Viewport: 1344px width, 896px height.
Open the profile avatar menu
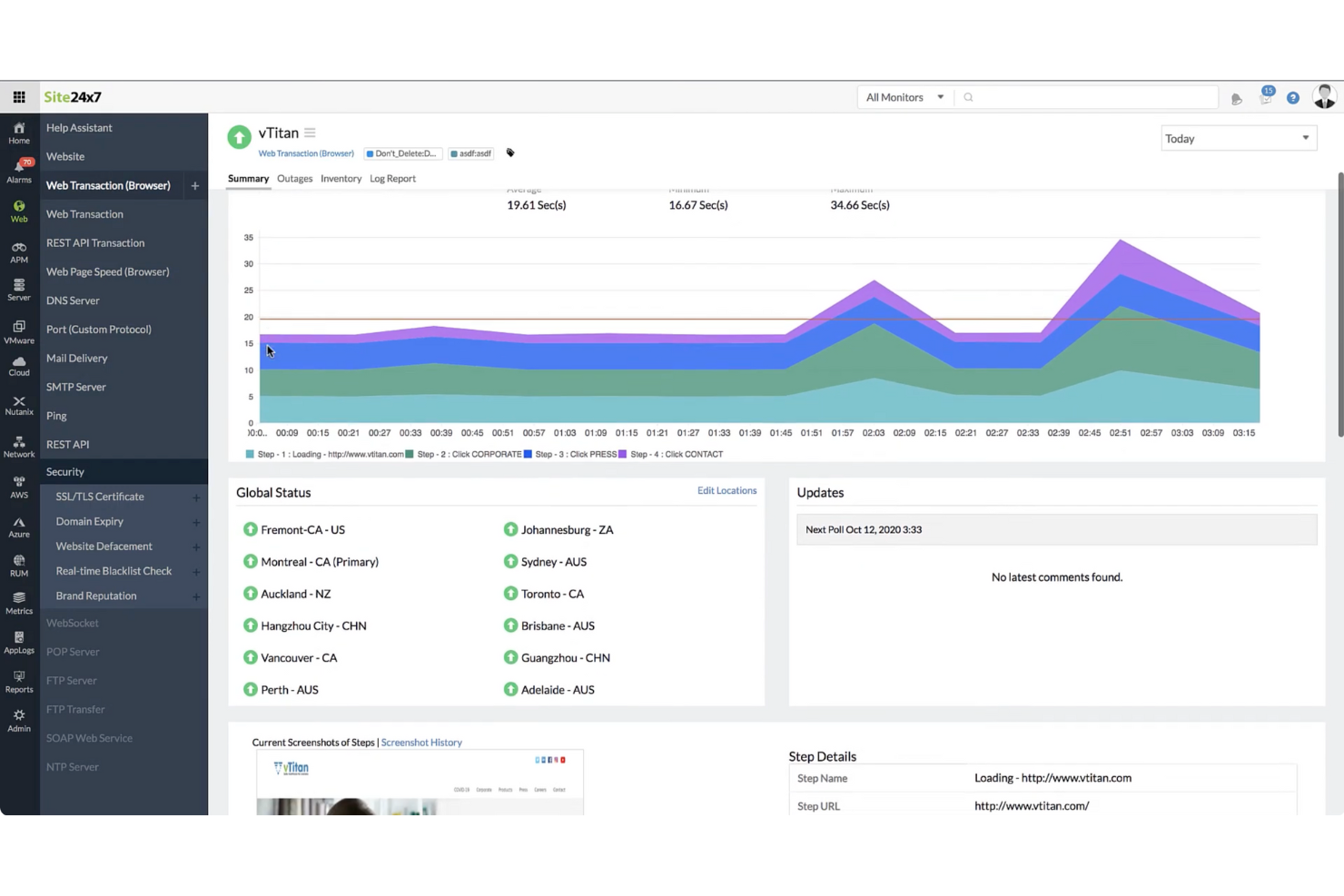coord(1324,96)
